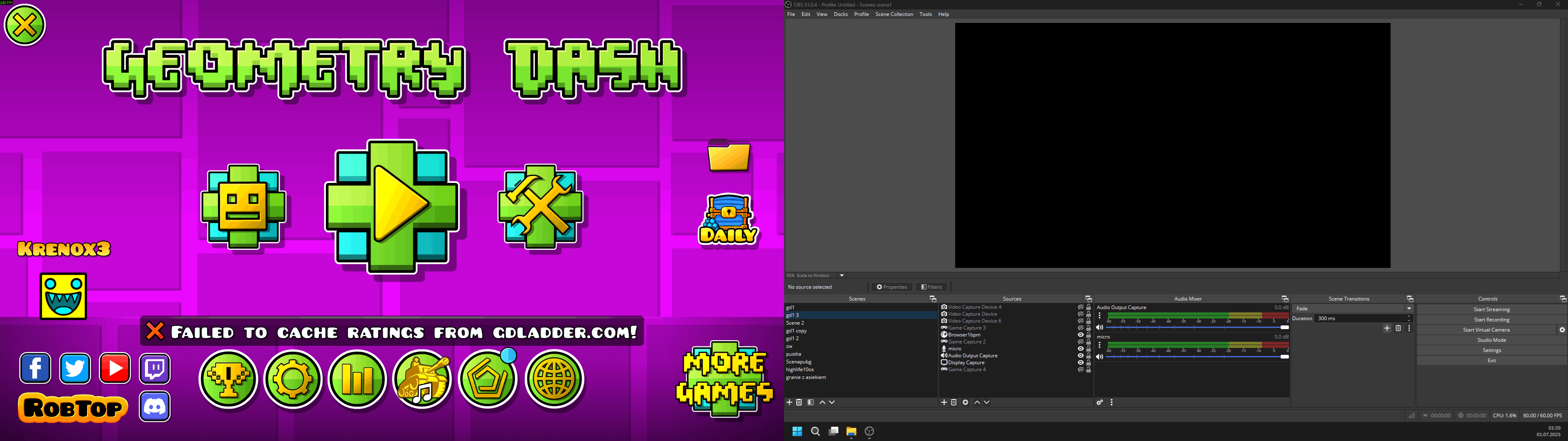Click the More Games button

tap(724, 379)
